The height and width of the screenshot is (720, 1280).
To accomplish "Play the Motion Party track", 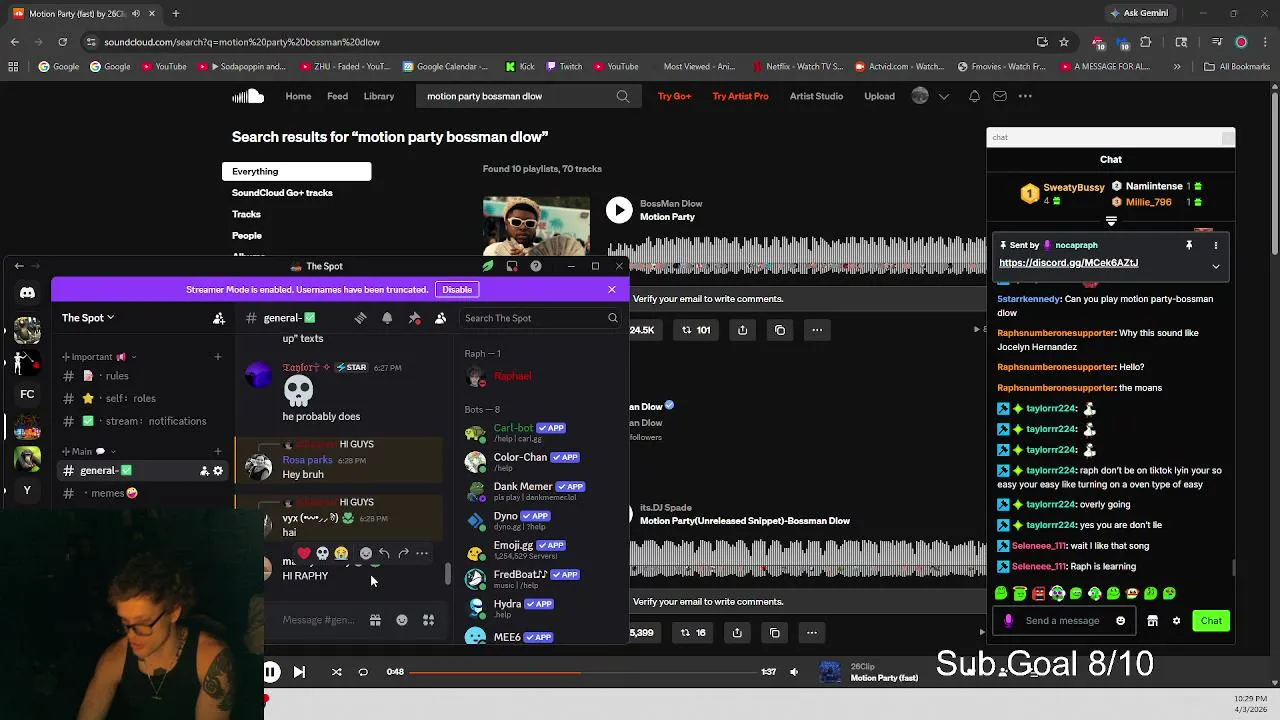I will click(x=619, y=209).
